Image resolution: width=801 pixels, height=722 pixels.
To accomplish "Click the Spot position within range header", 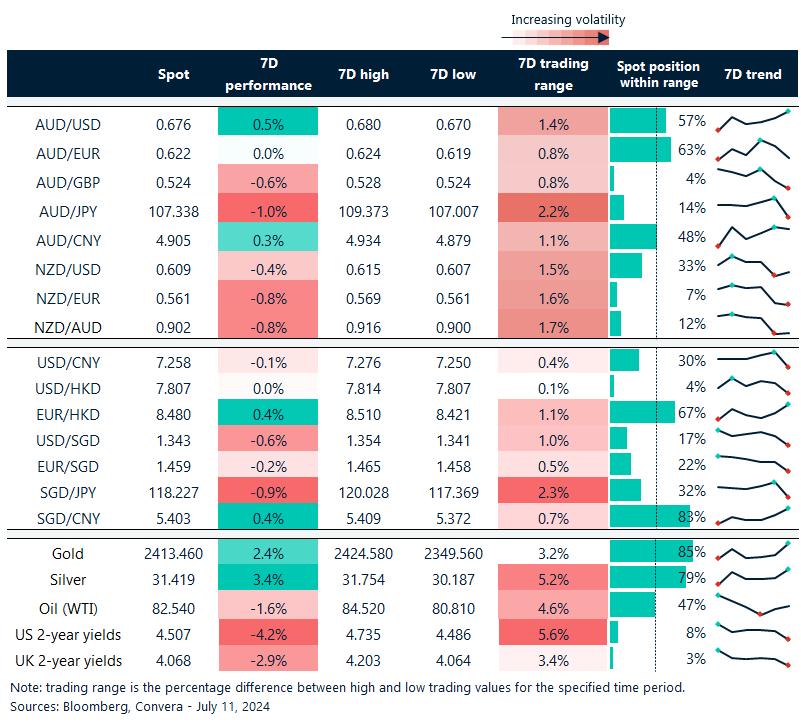I will click(658, 75).
